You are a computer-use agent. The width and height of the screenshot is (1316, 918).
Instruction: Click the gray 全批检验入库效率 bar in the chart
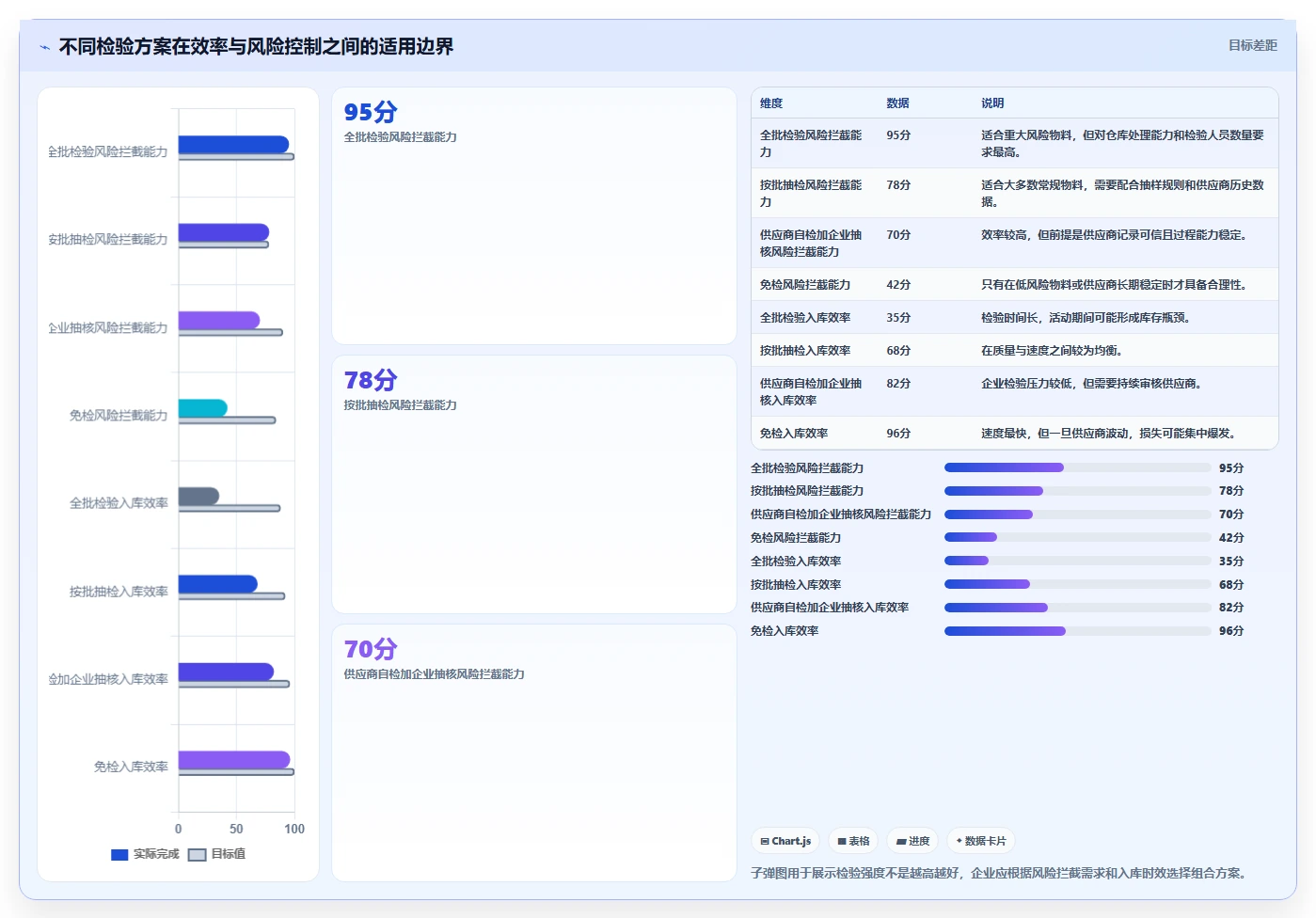(x=198, y=496)
